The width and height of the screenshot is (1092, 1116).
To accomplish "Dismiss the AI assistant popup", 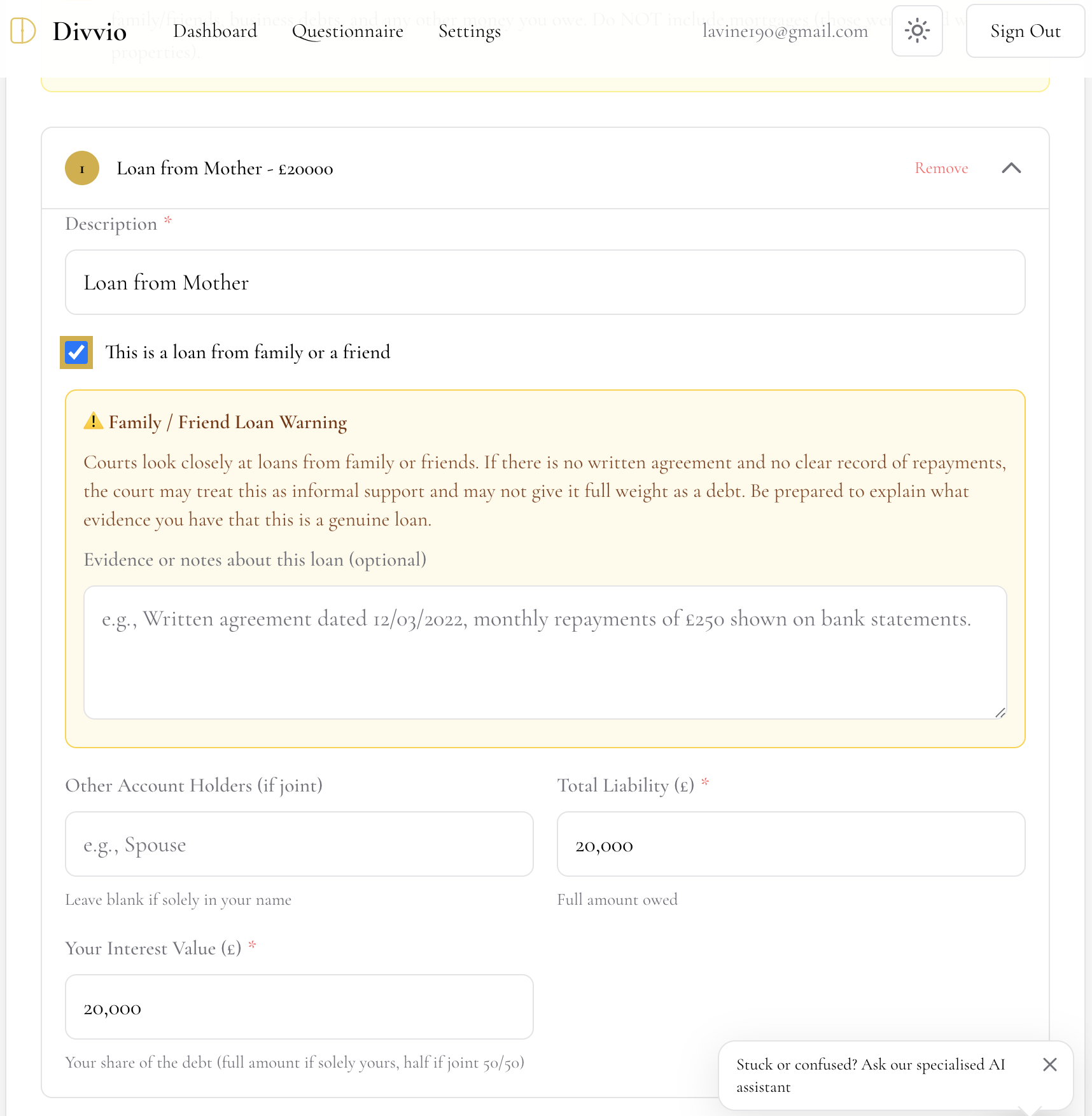I will (x=1049, y=1064).
